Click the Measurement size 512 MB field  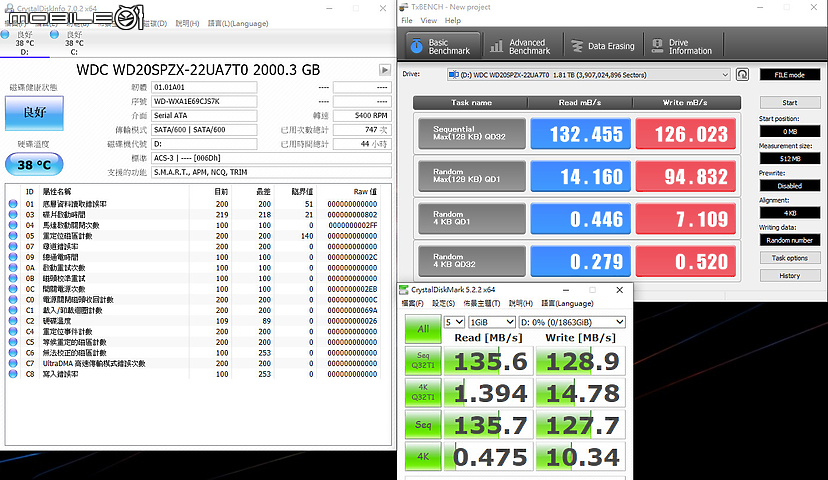coord(789,158)
